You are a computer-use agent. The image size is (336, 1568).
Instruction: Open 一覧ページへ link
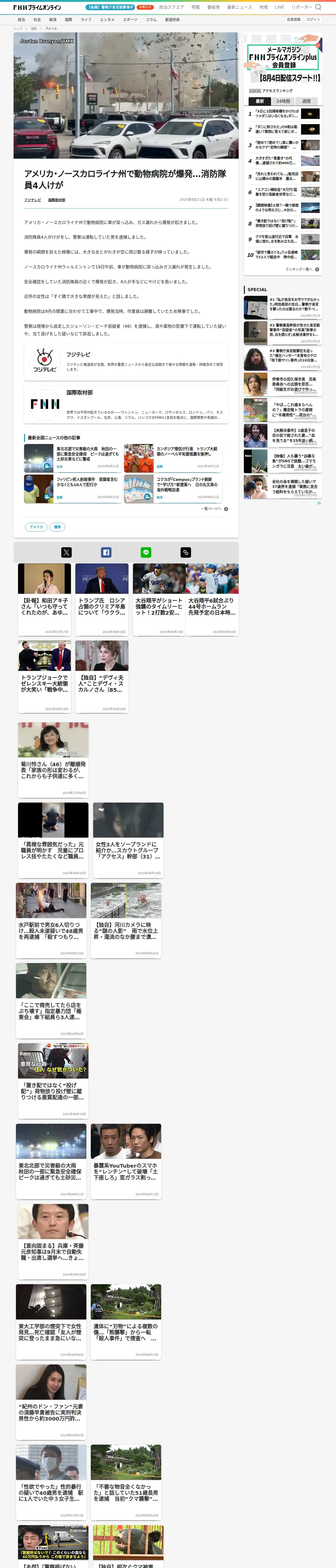[x=211, y=509]
